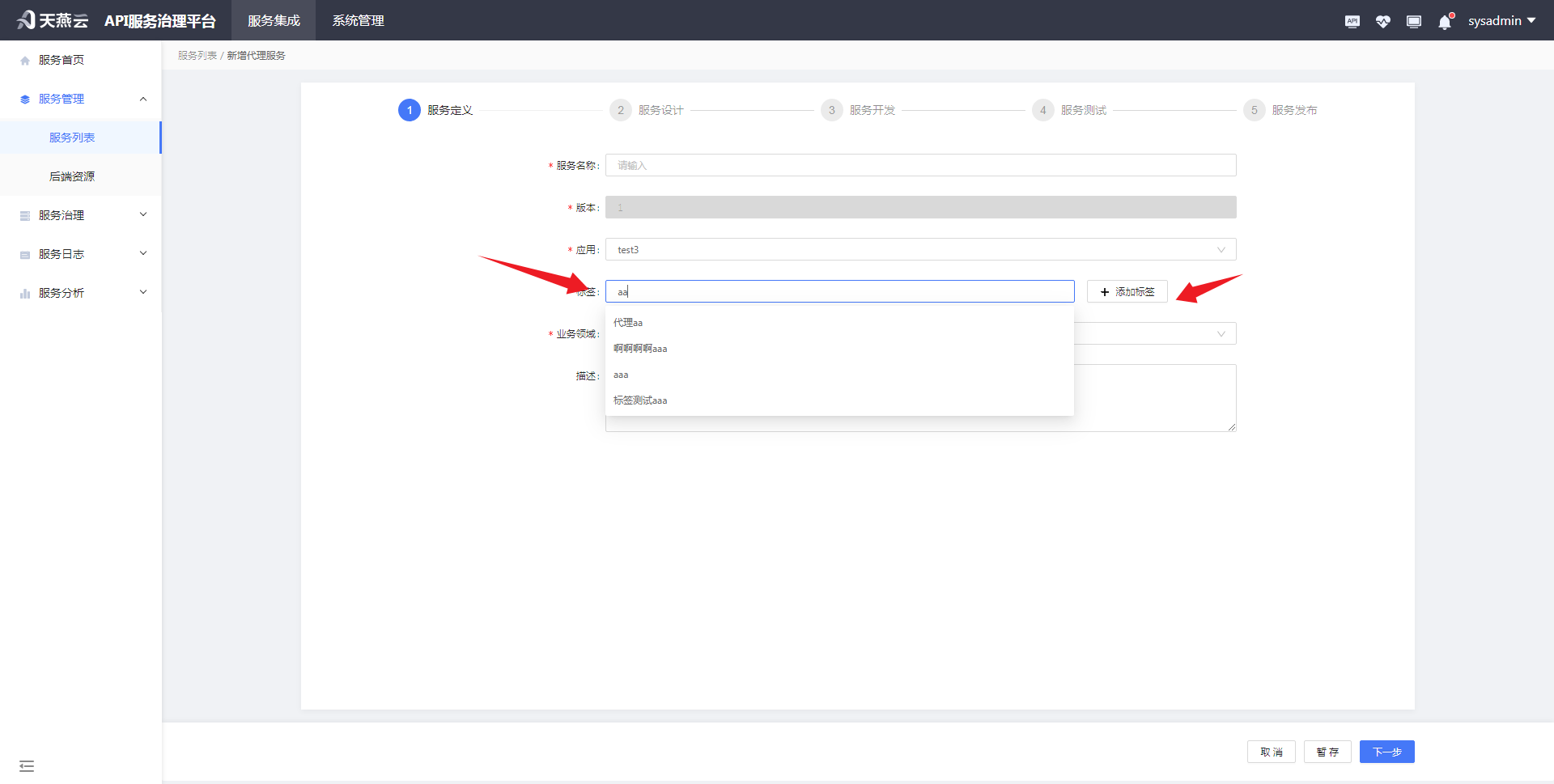Switch to the 系统管理 top menu
This screenshot has height=784, width=1554.
[357, 20]
